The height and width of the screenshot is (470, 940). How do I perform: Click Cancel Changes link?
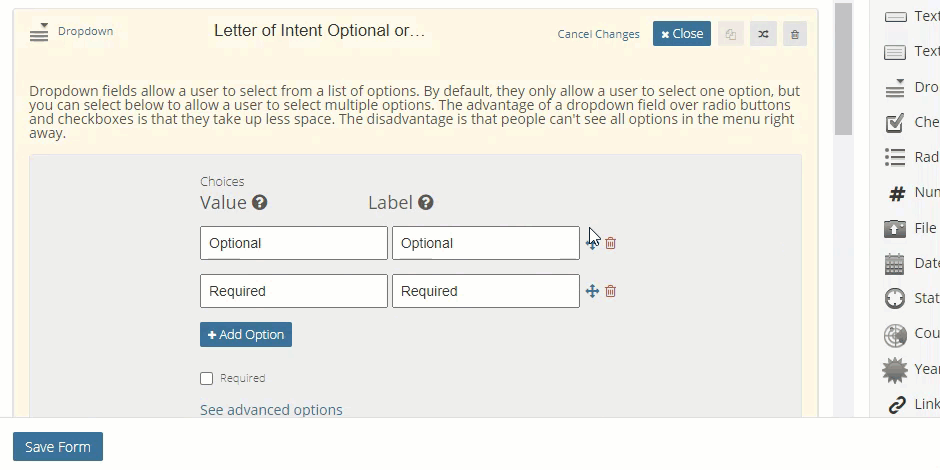[x=598, y=34]
